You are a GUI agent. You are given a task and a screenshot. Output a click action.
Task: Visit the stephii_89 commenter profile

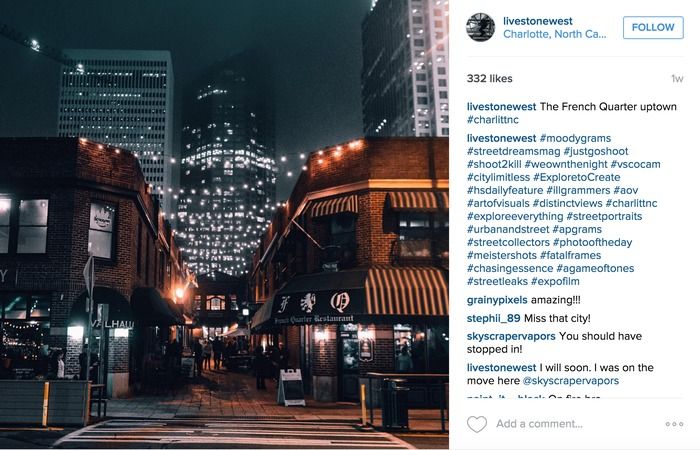point(493,318)
